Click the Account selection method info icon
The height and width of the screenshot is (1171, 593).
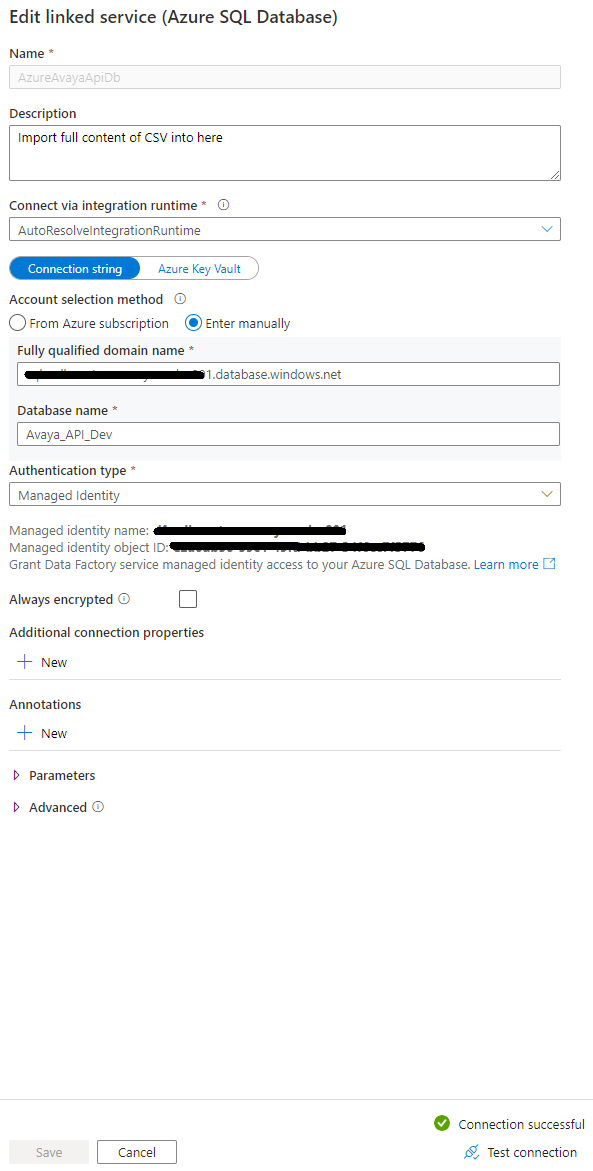pos(179,299)
